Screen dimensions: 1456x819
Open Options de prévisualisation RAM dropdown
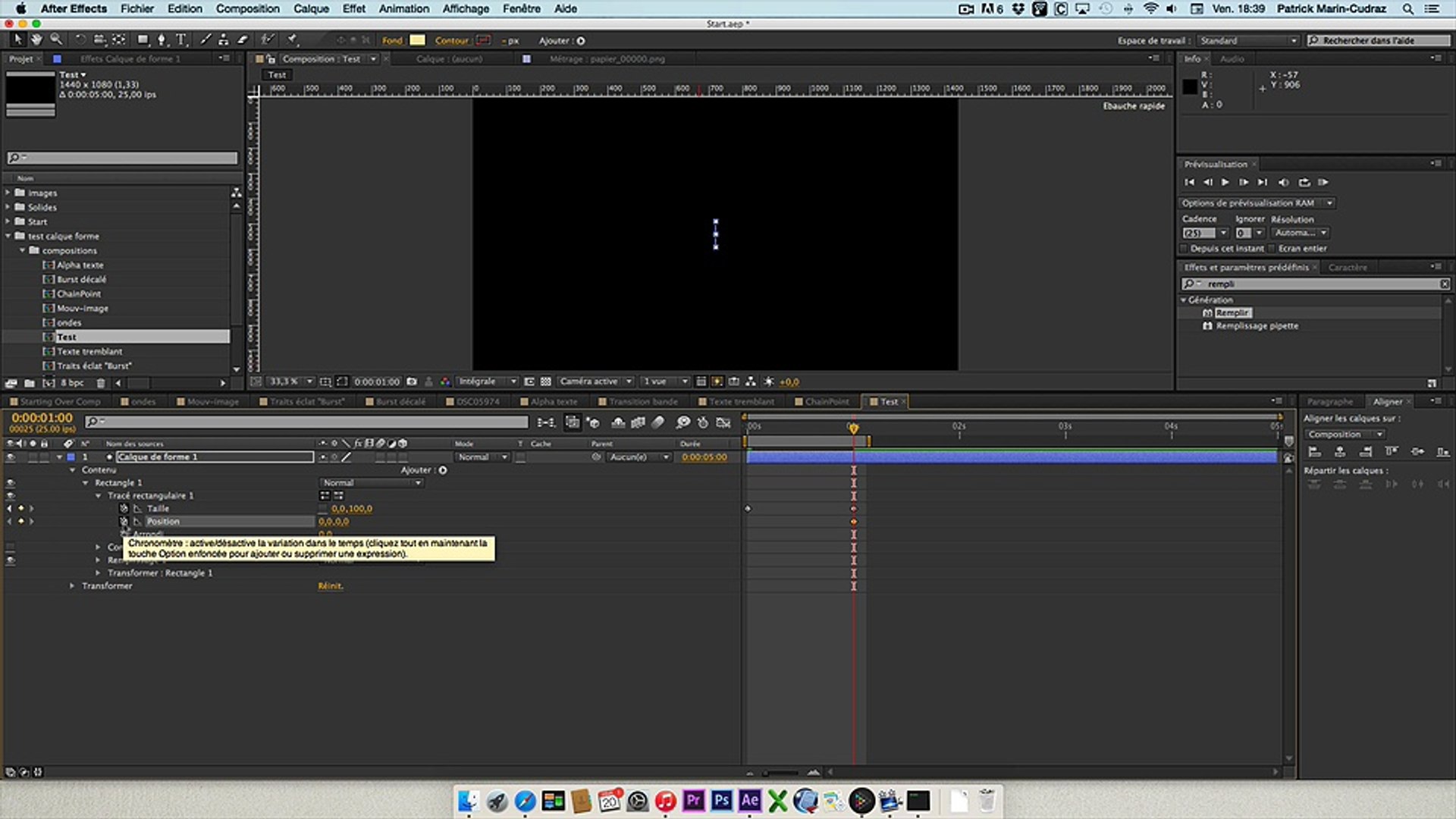click(1257, 203)
